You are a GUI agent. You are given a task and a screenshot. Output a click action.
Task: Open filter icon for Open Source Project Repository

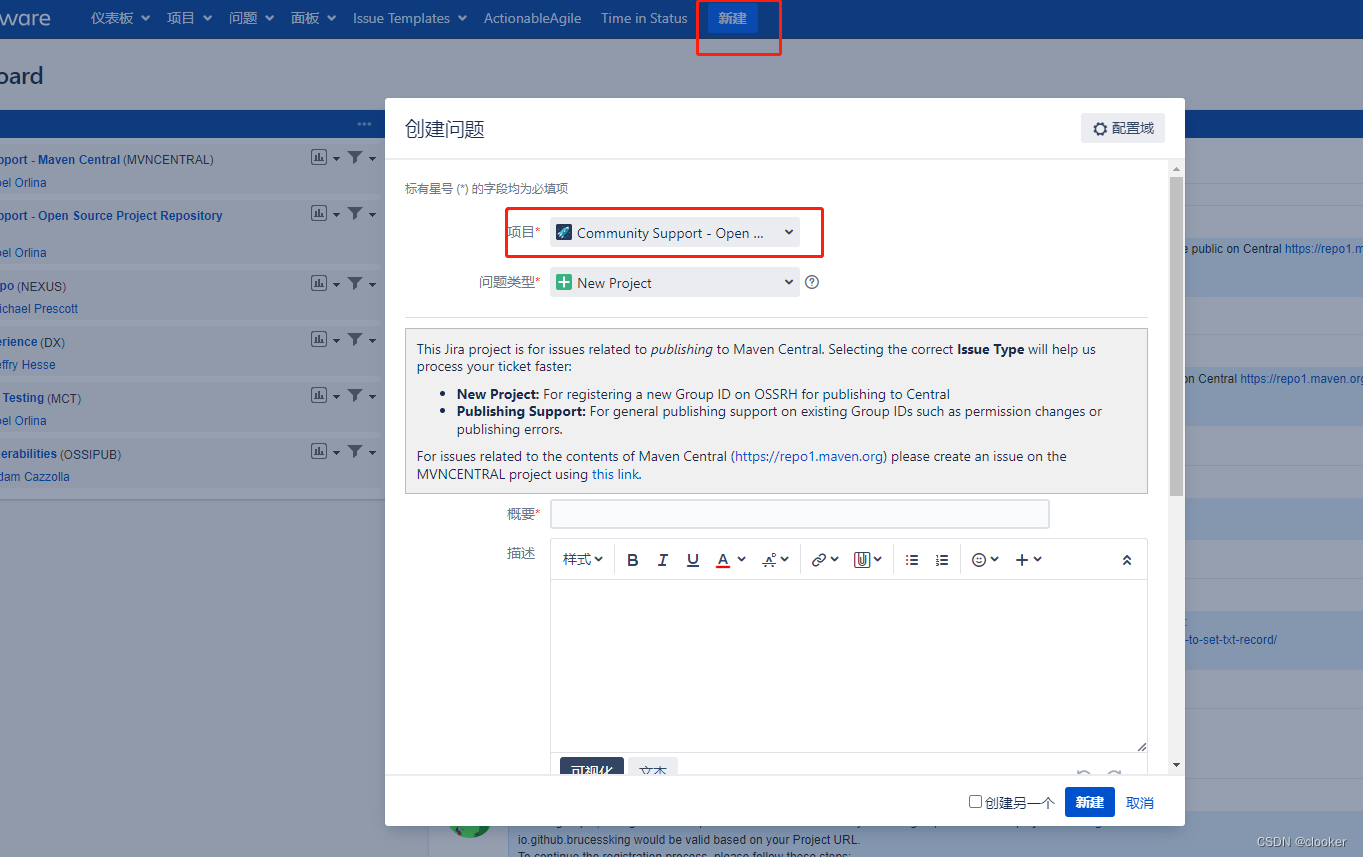[355, 213]
